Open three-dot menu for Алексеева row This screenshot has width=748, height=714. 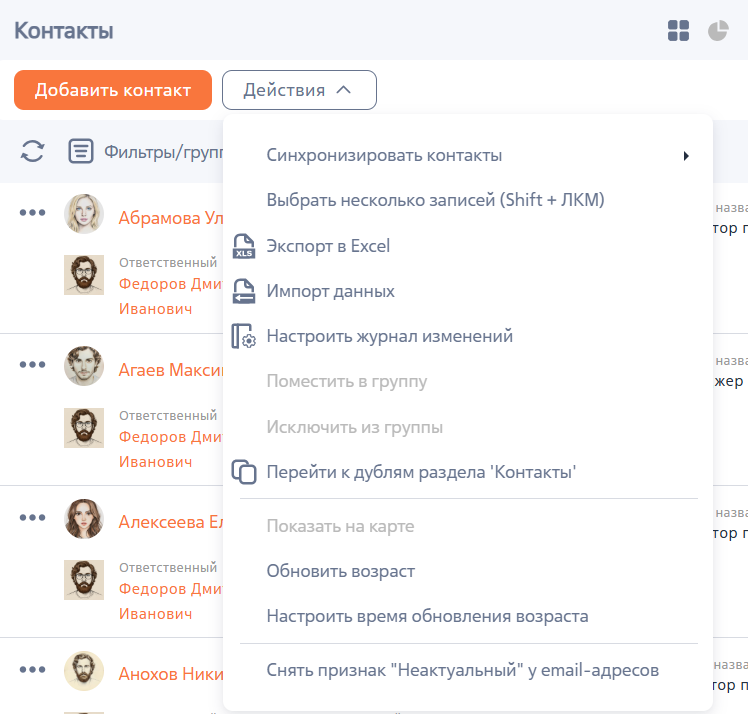[32, 517]
